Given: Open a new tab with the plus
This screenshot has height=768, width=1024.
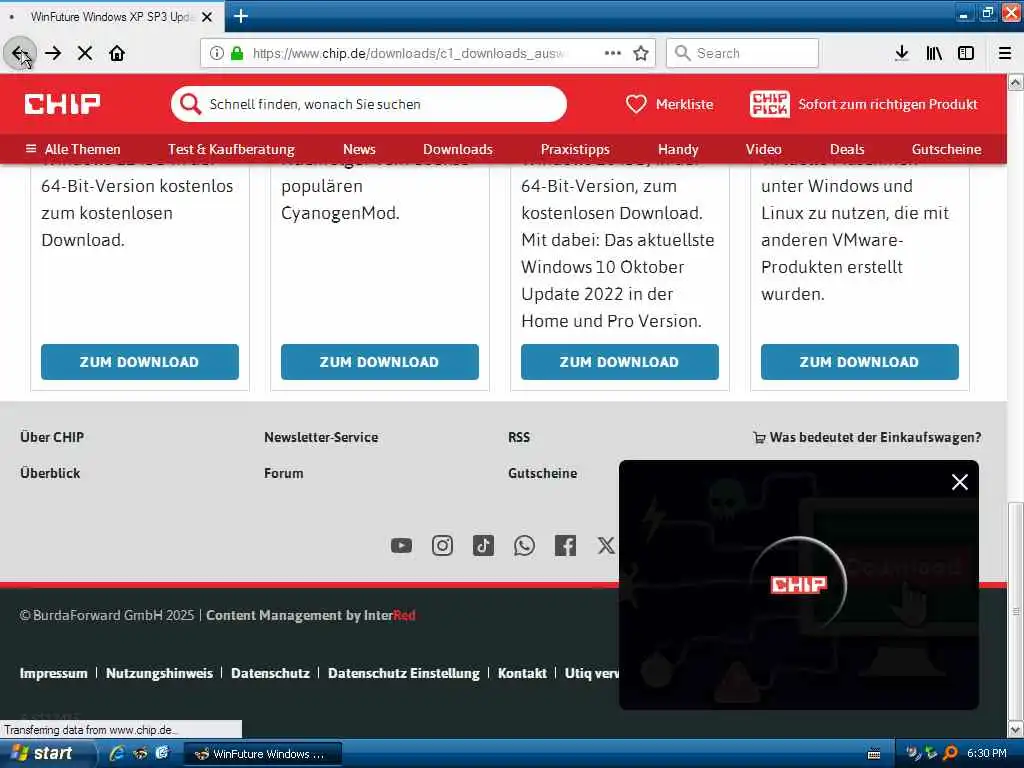Looking at the screenshot, I should [240, 16].
